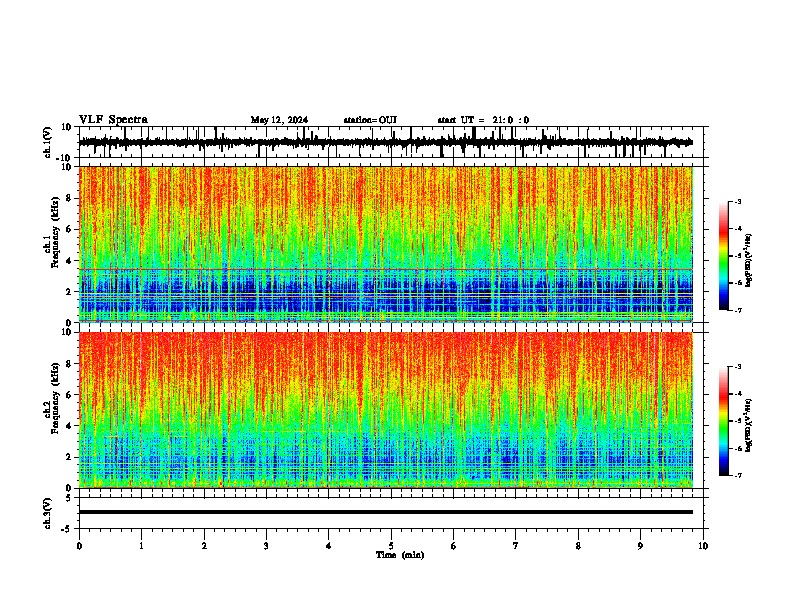The height and width of the screenshot is (612, 792).
Task: Select the "Time (min)" axis title
Action: 400,555
